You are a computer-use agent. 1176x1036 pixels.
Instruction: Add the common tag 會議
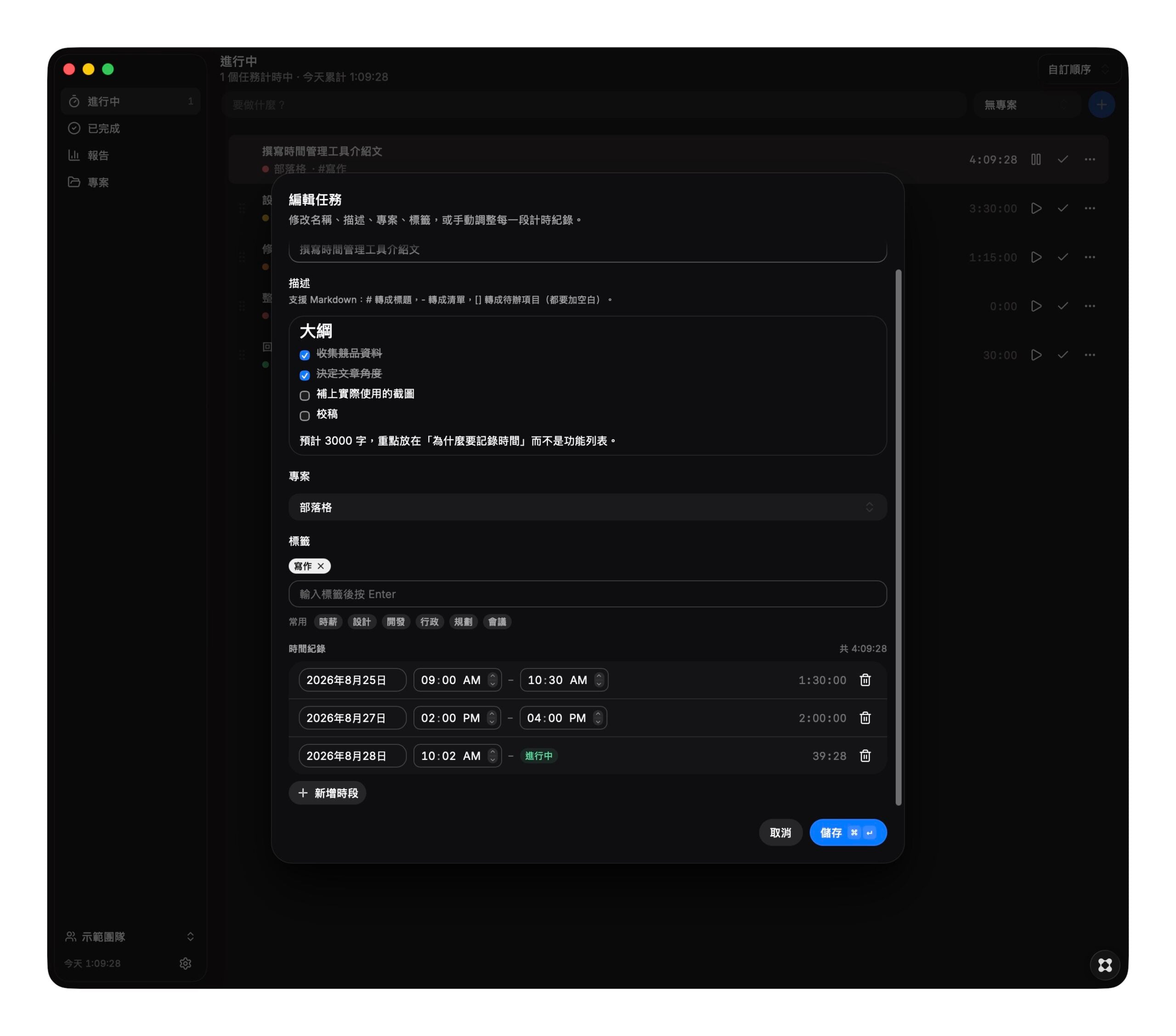(x=497, y=622)
